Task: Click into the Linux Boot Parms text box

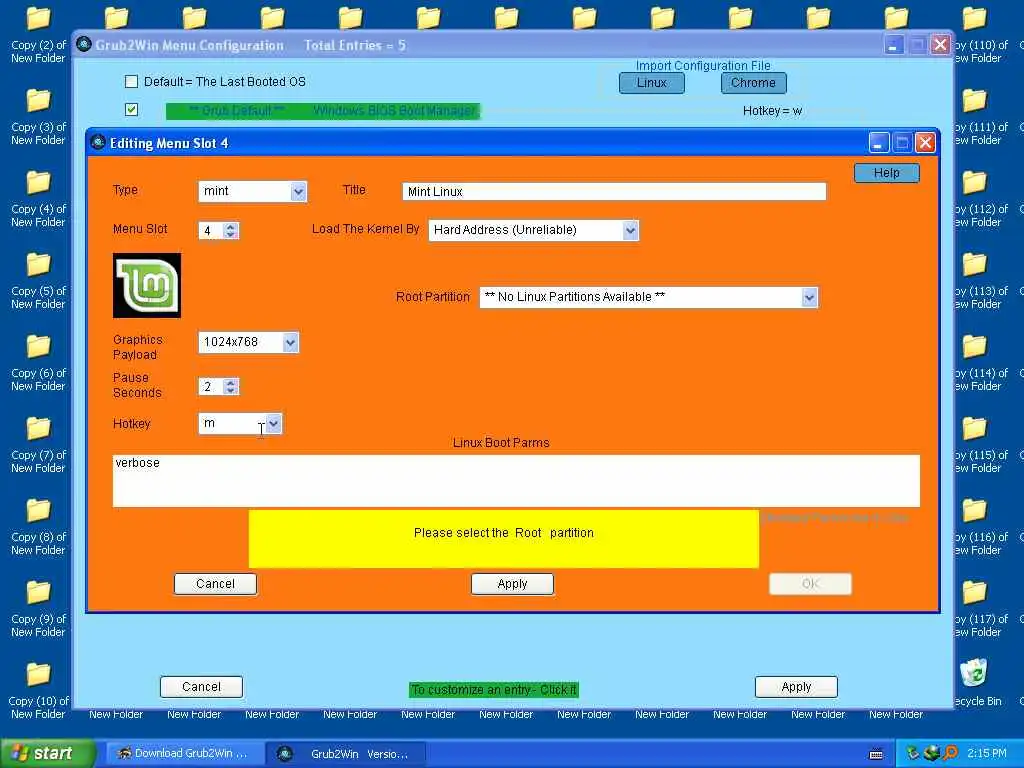Action: click(516, 481)
